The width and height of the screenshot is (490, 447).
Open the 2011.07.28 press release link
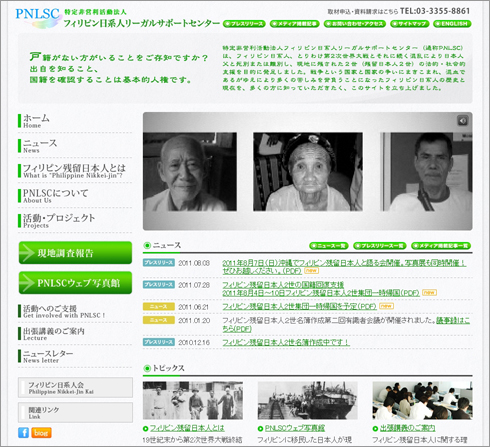(x=321, y=289)
